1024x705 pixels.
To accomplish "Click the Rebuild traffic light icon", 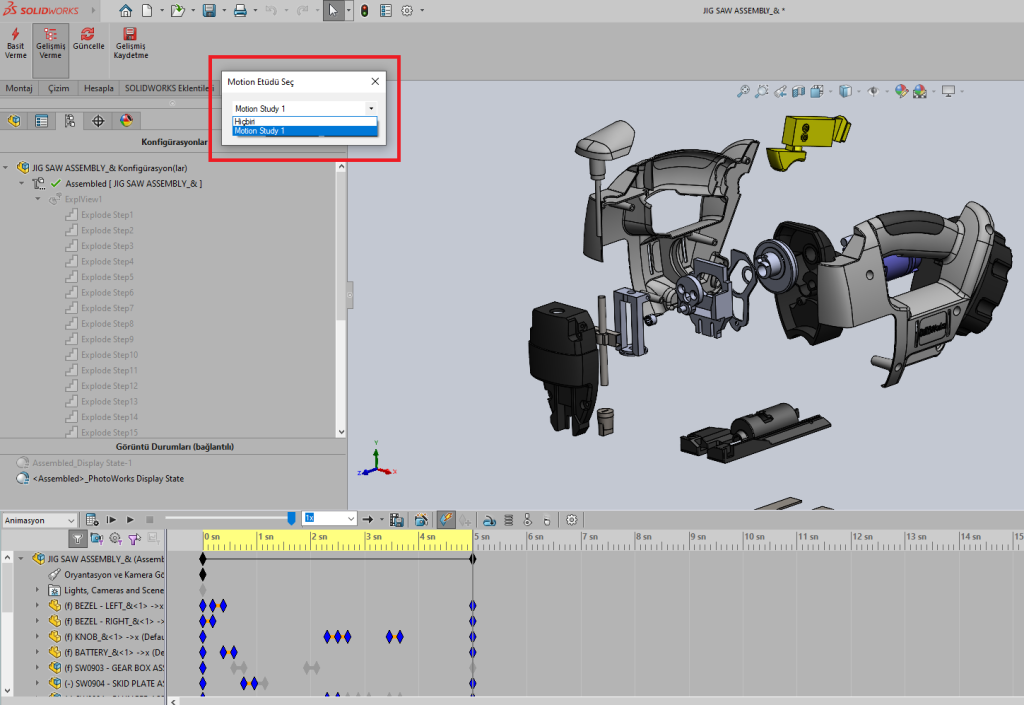I will click(x=364, y=11).
